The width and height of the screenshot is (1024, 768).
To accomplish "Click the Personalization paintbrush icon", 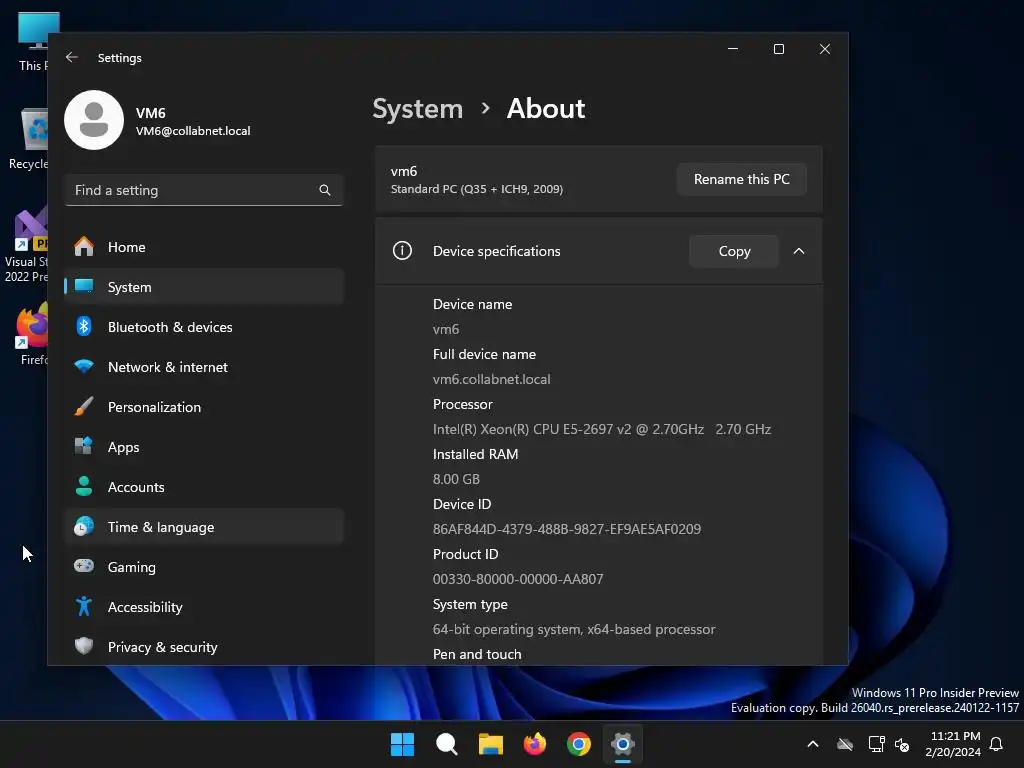I will tap(84, 407).
